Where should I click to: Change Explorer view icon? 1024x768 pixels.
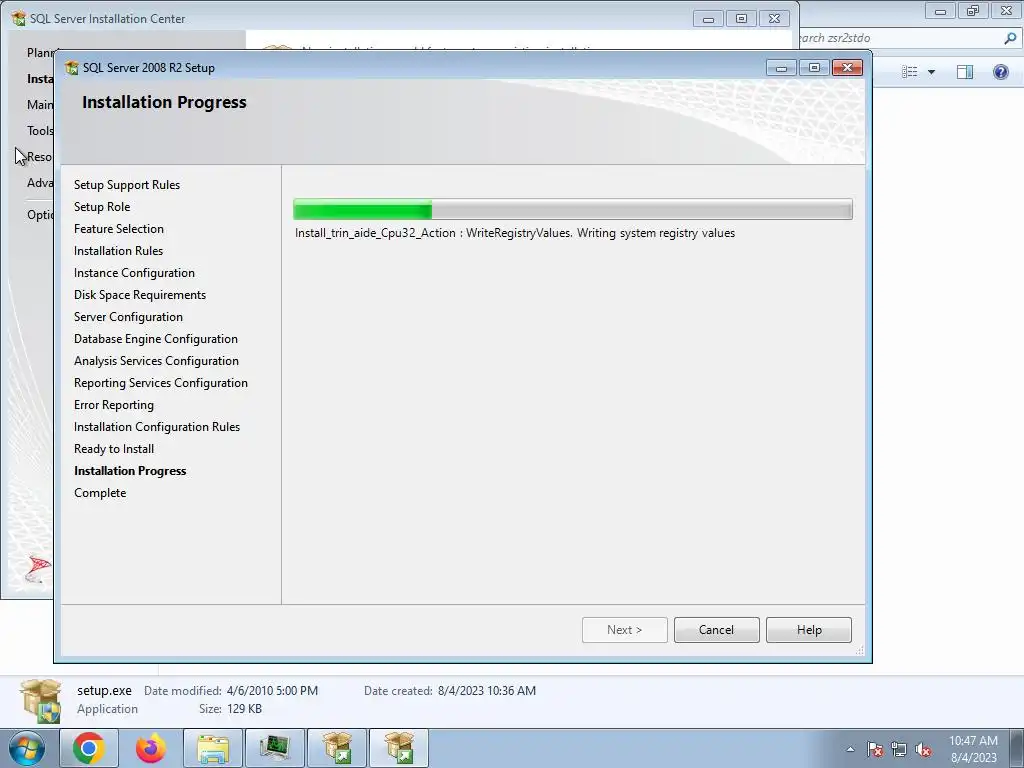point(909,72)
